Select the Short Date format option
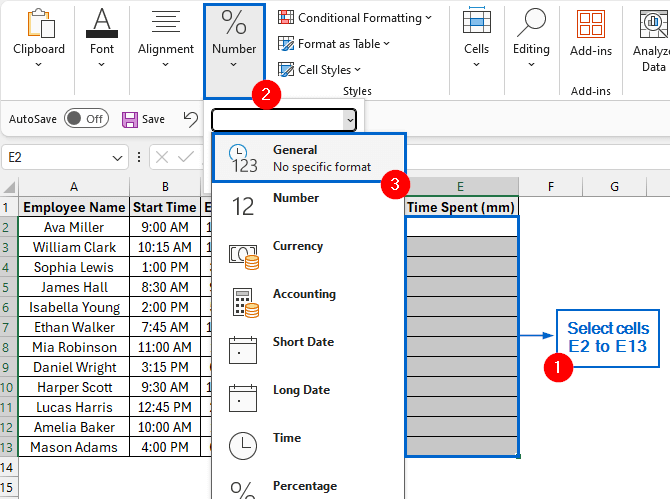The height and width of the screenshot is (499, 670). tap(308, 350)
